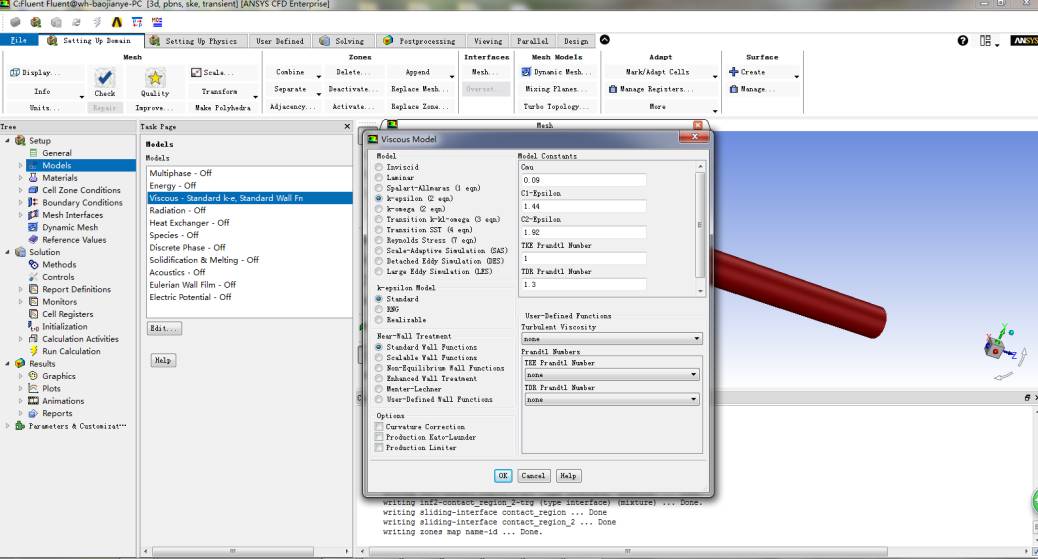Open TKE Prandtl Number UDF dropdown
The height and width of the screenshot is (559, 1038).
click(x=612, y=375)
